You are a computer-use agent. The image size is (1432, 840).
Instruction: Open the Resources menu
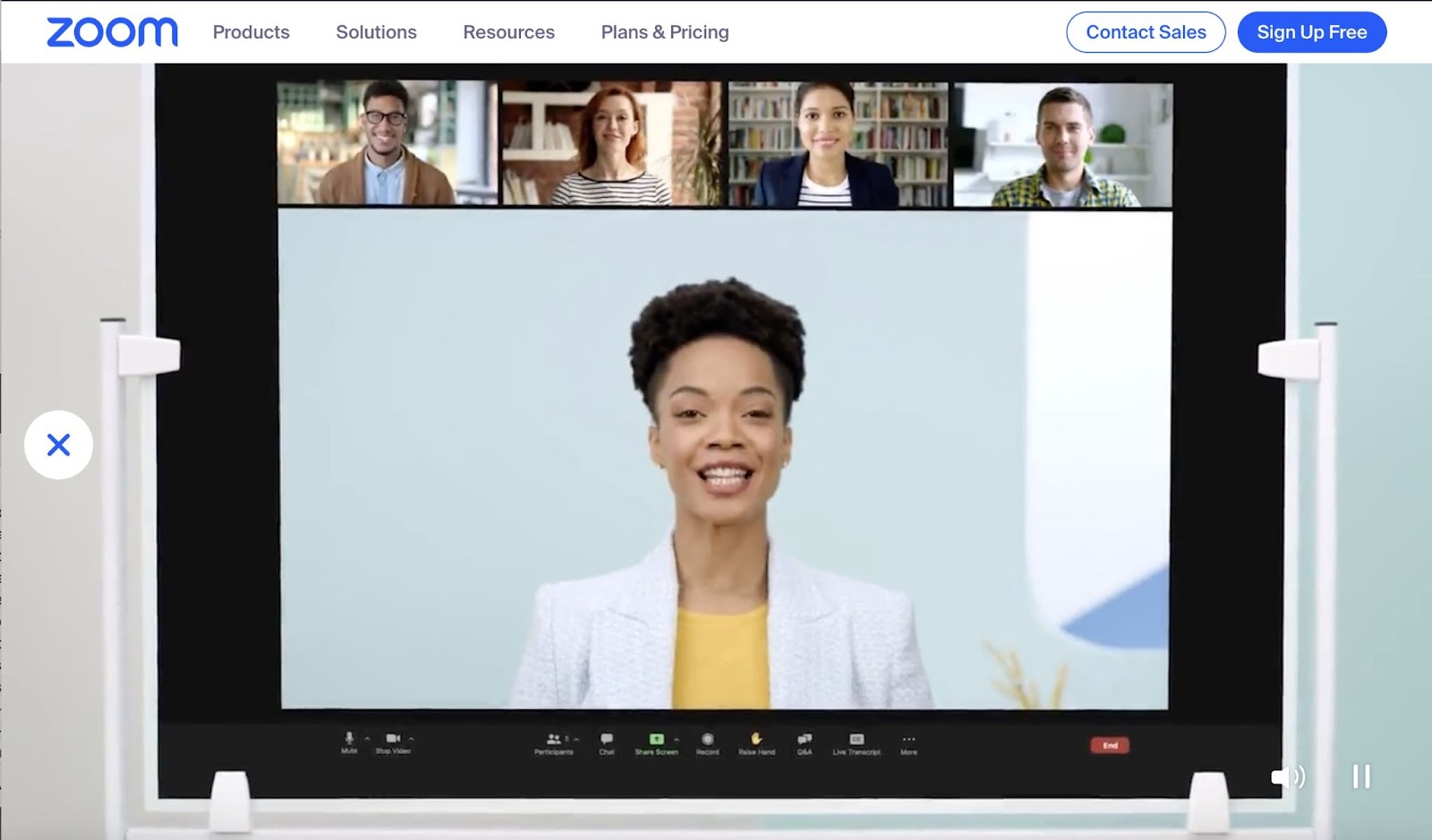(x=508, y=32)
